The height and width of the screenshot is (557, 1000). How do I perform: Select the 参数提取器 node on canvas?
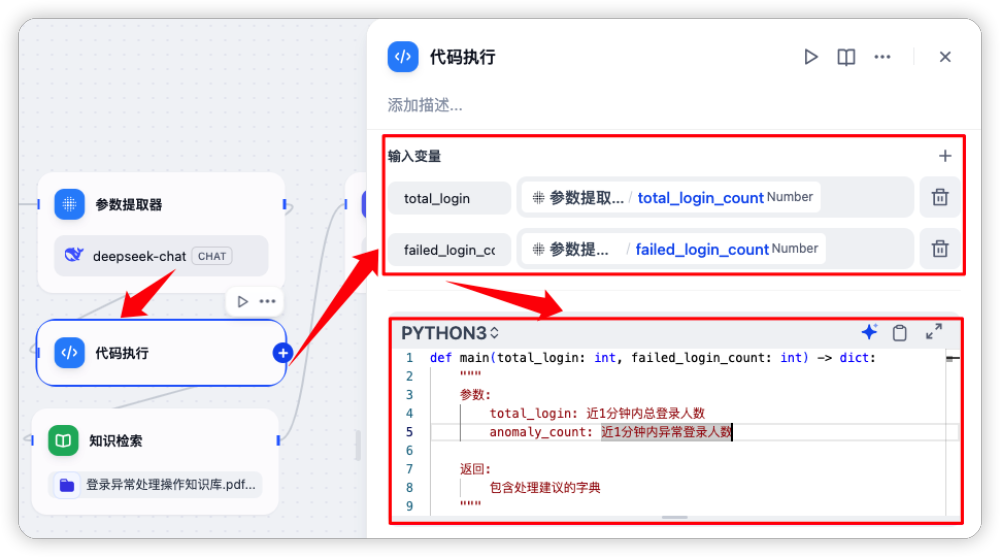(x=161, y=232)
